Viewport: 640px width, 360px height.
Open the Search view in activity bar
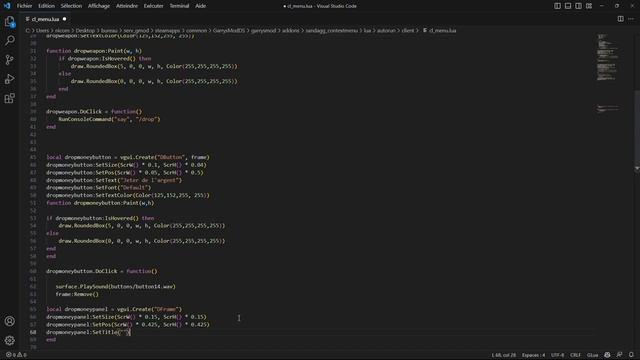(9, 40)
